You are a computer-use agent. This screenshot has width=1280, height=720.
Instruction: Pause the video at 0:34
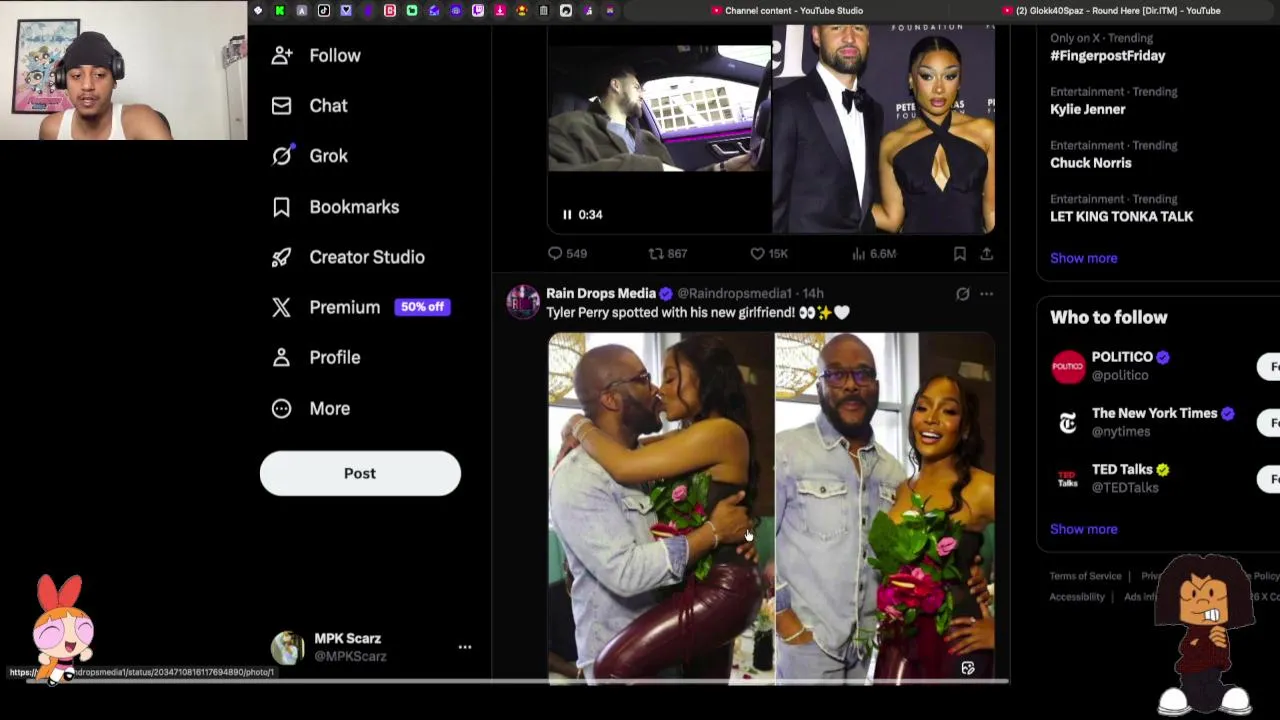pos(567,214)
